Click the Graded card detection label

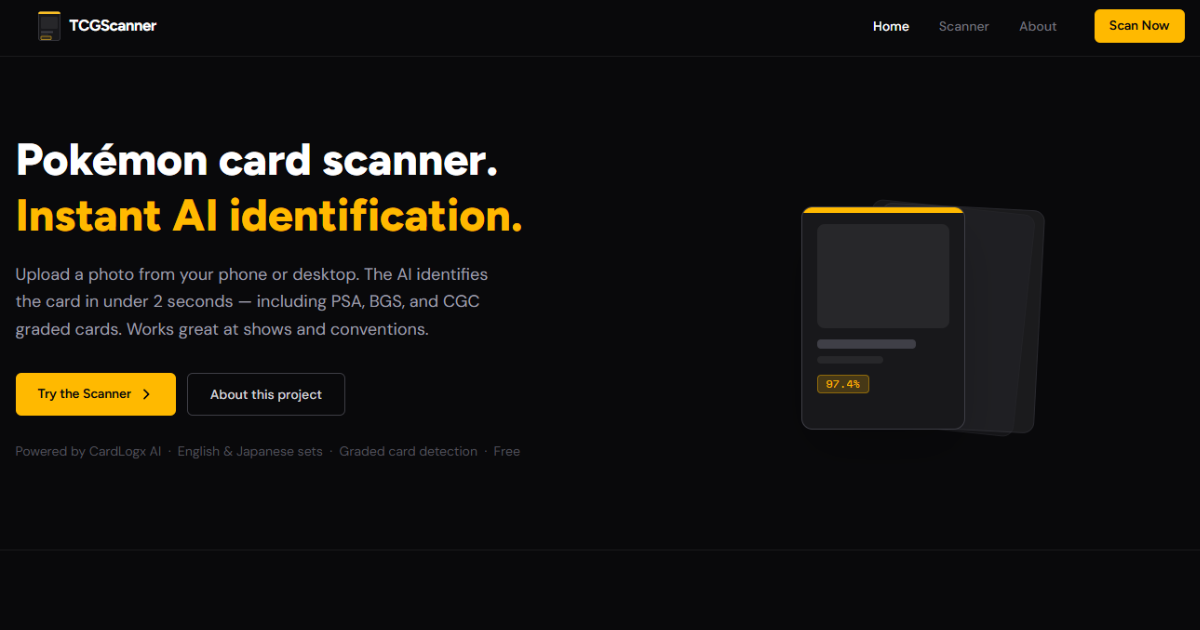(x=408, y=452)
